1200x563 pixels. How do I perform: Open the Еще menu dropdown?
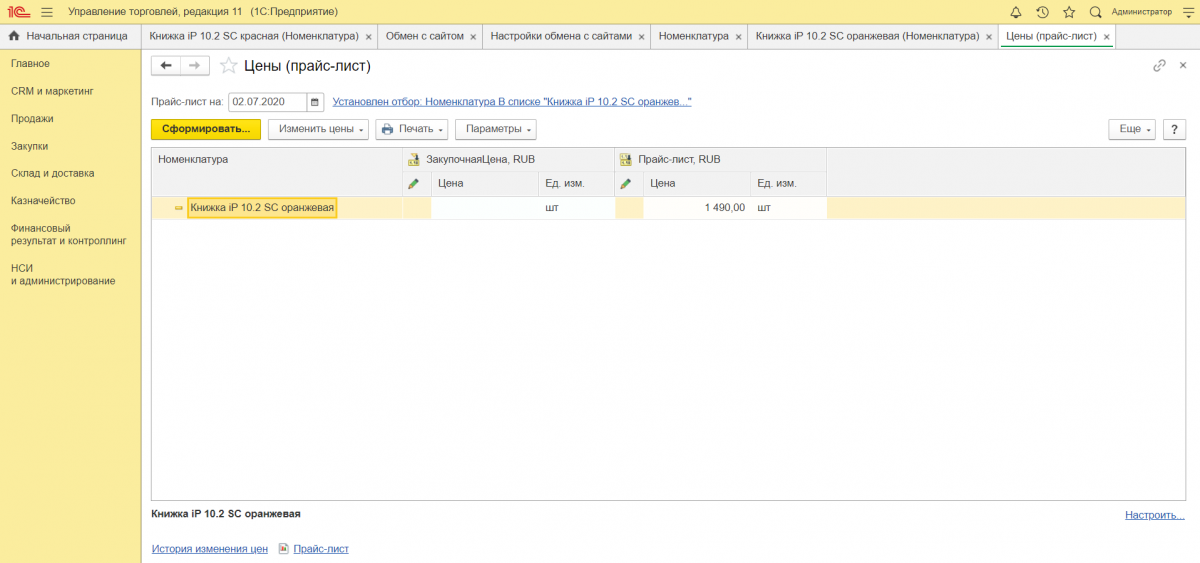pyautogui.click(x=1132, y=129)
